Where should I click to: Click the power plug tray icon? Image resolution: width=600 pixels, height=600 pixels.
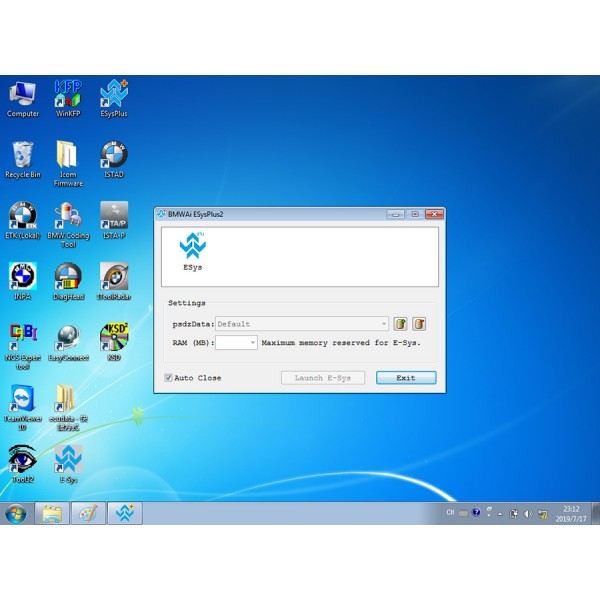[x=514, y=514]
